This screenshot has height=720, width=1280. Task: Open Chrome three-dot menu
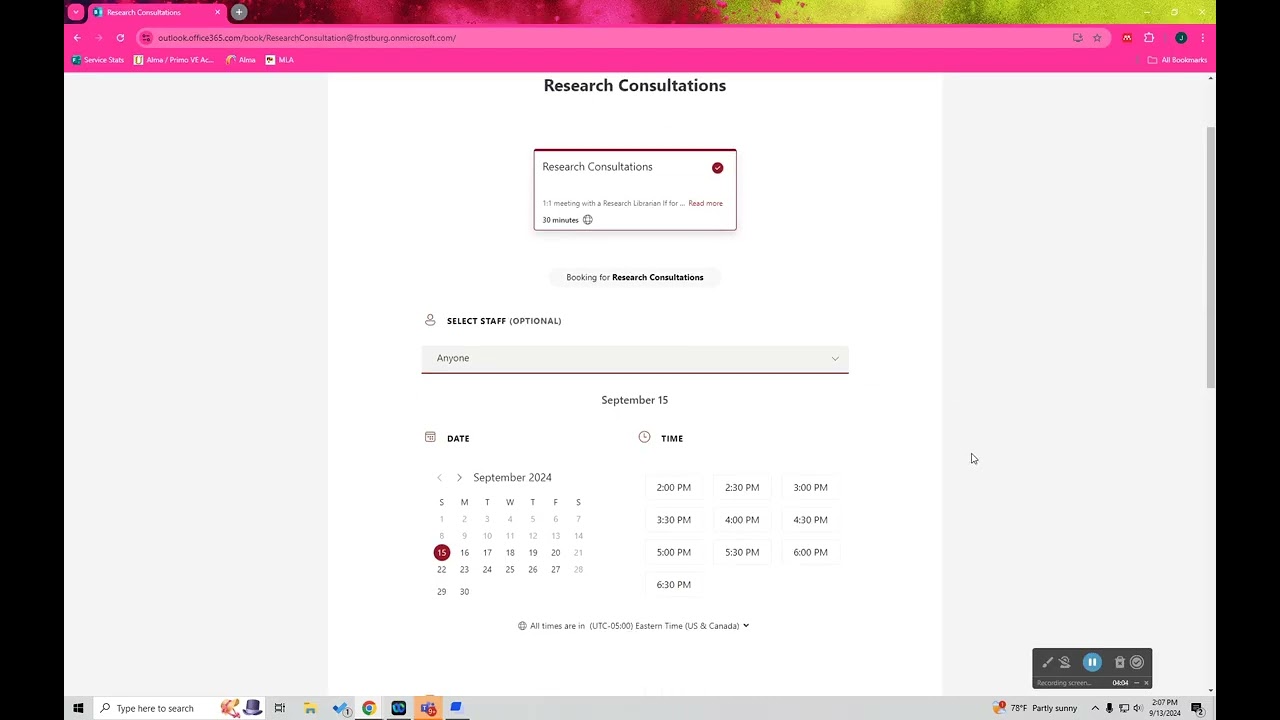pyautogui.click(x=1202, y=38)
